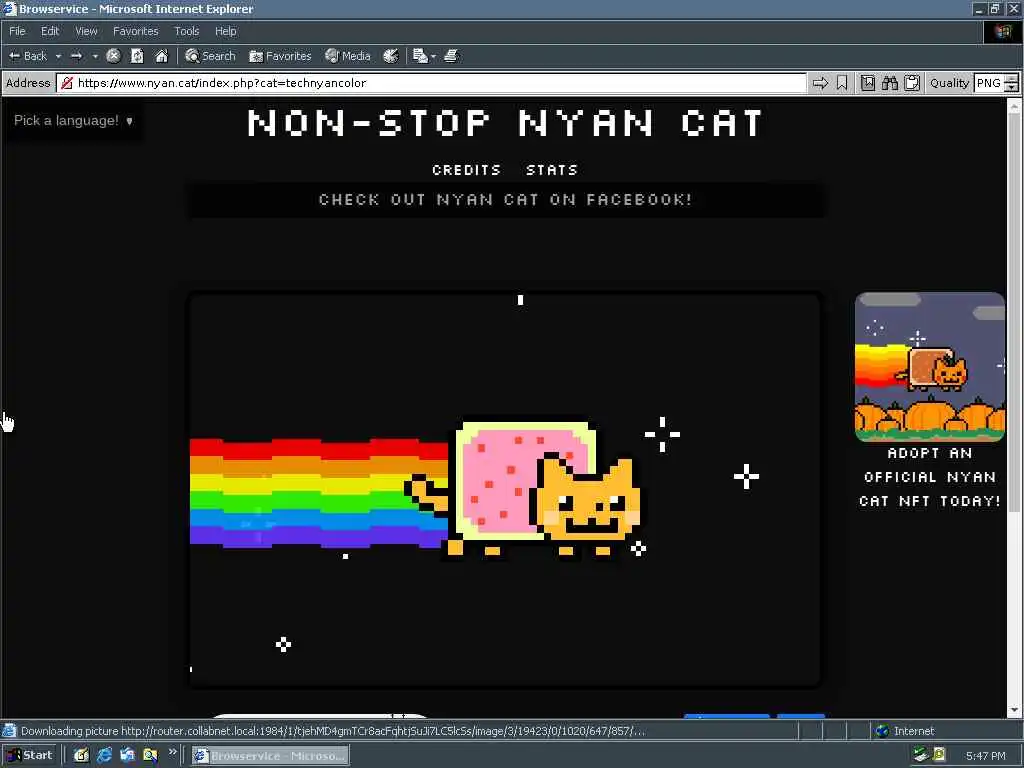Click the first quick launch icon

pos(81,756)
